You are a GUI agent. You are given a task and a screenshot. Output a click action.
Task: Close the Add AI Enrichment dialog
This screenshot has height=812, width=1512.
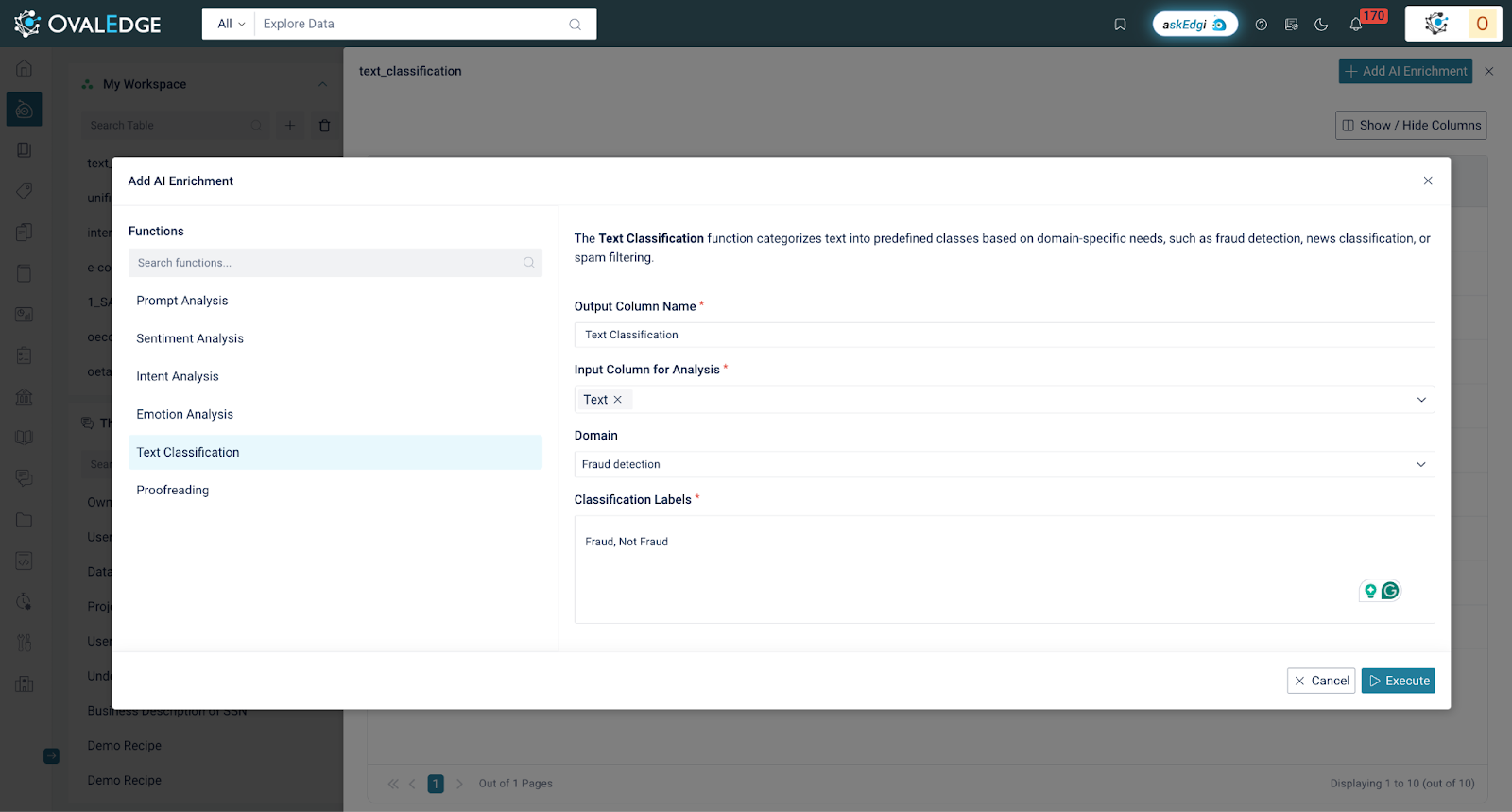coord(1428,181)
